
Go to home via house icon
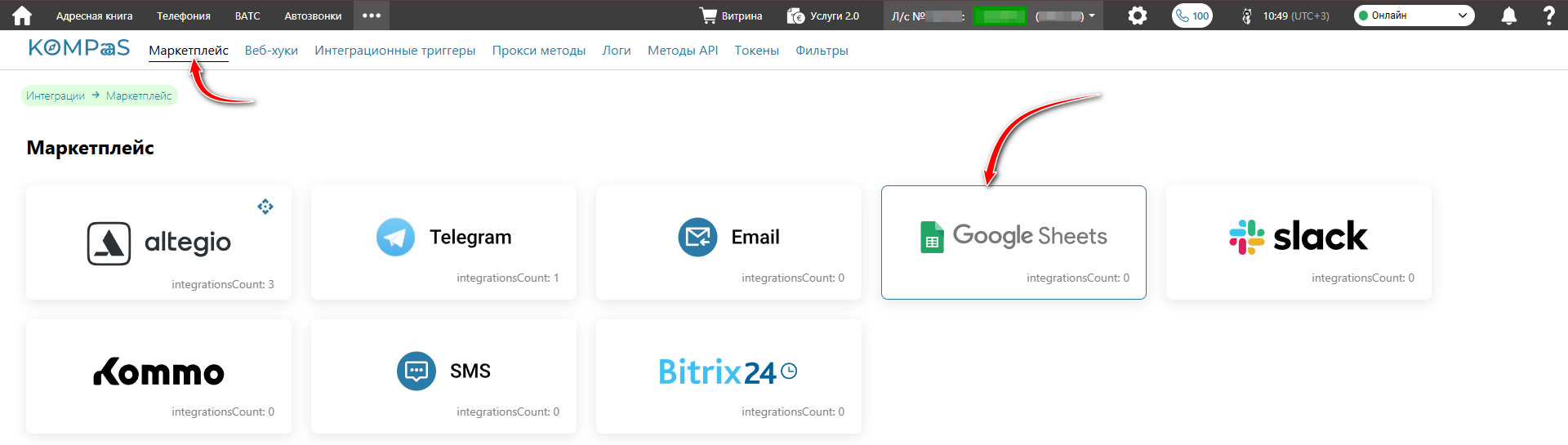tap(22, 16)
